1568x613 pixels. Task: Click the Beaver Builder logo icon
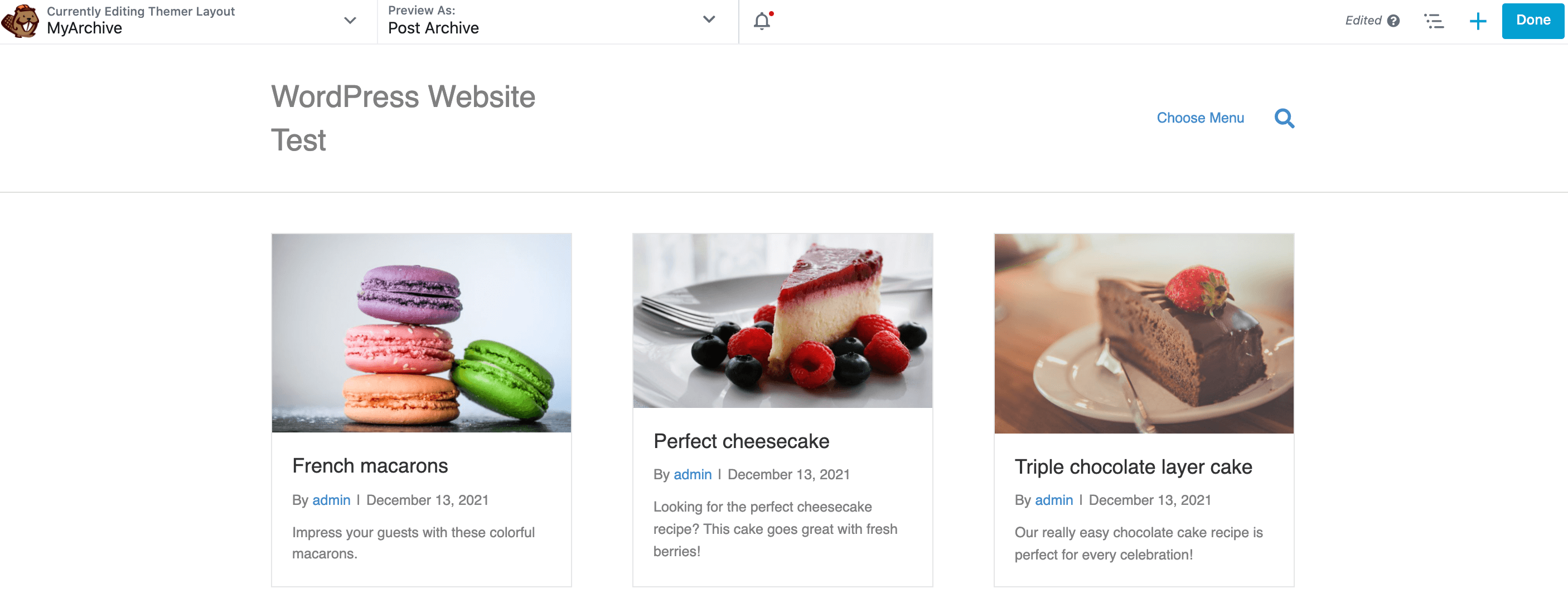click(21, 21)
